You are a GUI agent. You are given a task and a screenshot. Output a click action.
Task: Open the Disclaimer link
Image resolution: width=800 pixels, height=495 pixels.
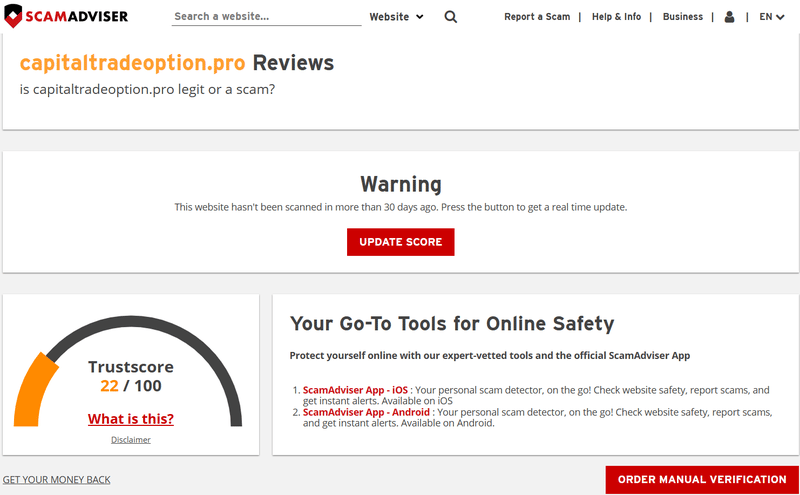(131, 440)
